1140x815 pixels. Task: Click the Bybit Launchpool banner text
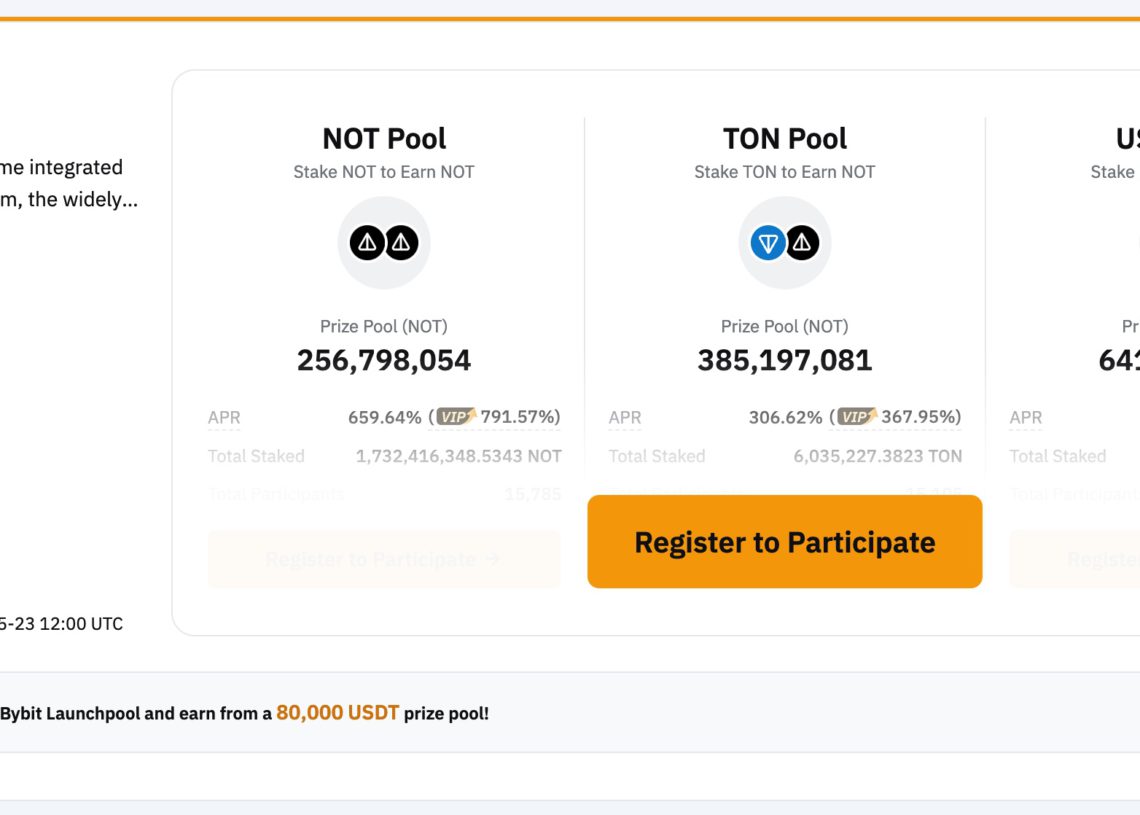click(x=130, y=714)
